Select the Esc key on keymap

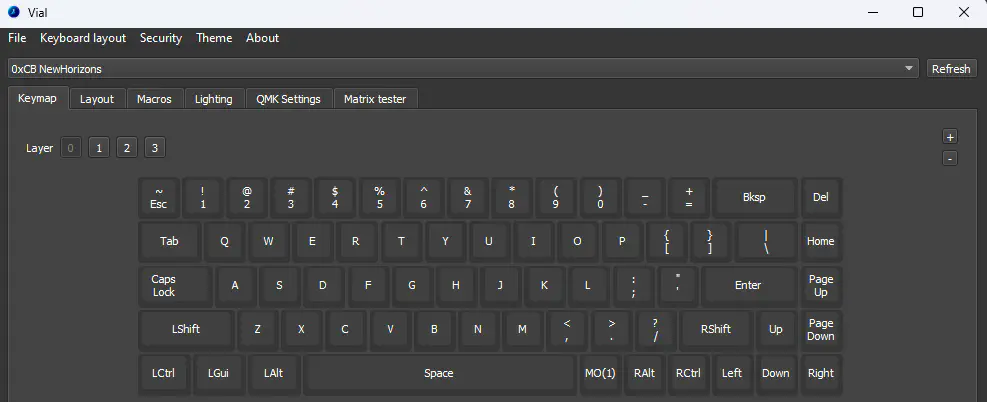[x=159, y=197]
